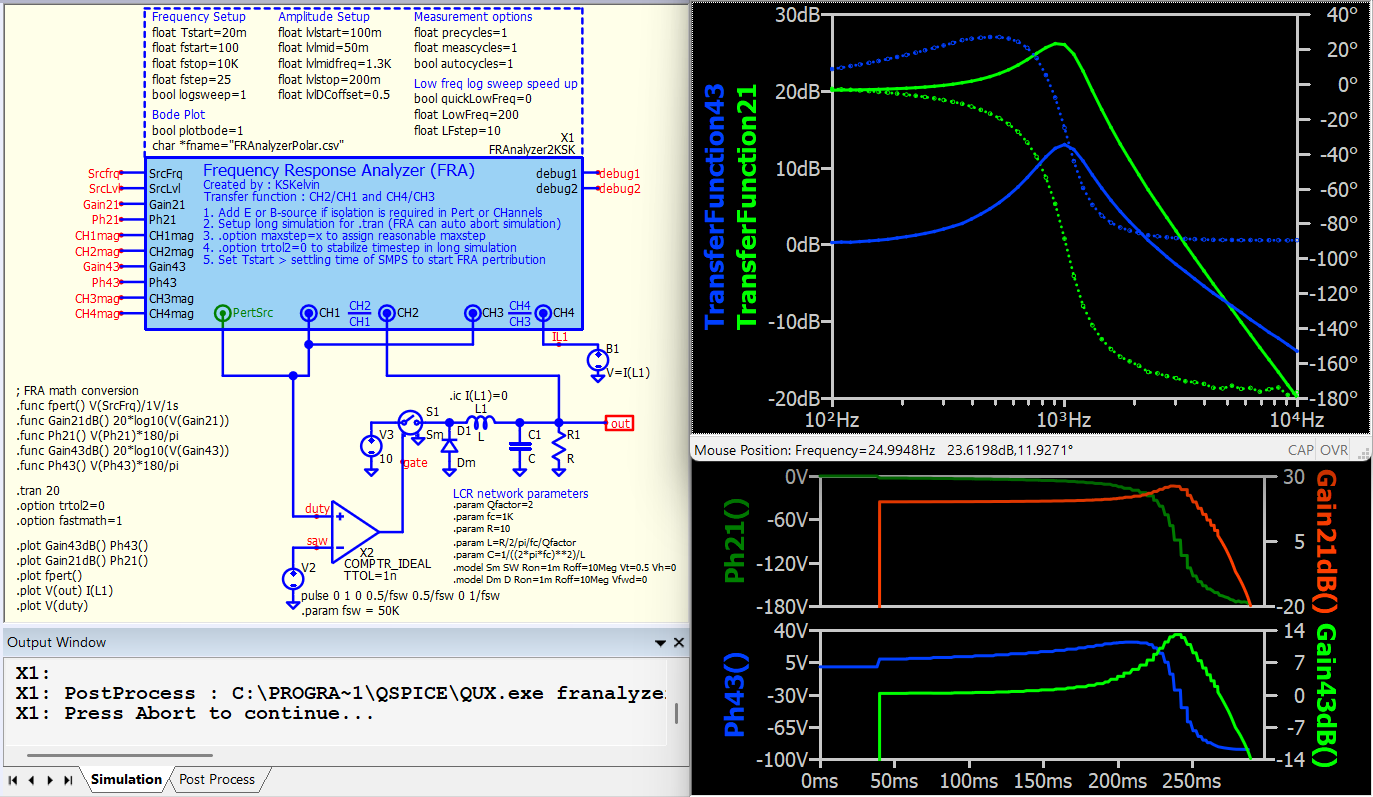
Task: Click the CAP indicator in the status bar
Action: [x=1301, y=450]
